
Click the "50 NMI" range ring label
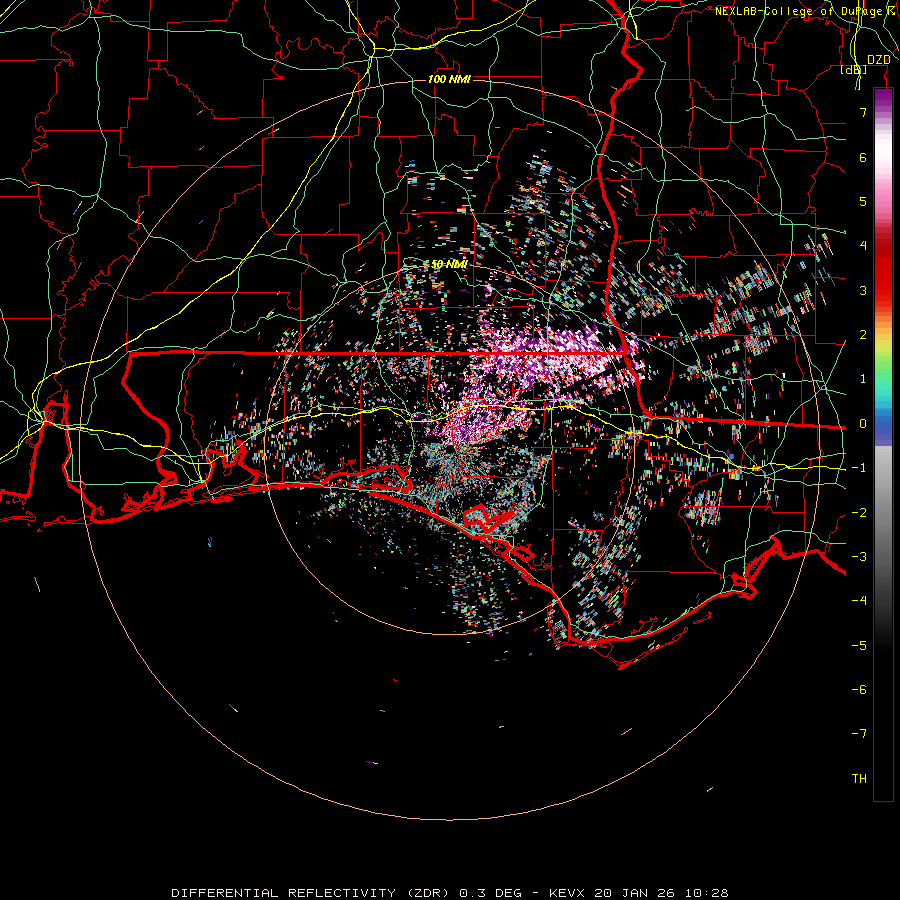coord(449,264)
